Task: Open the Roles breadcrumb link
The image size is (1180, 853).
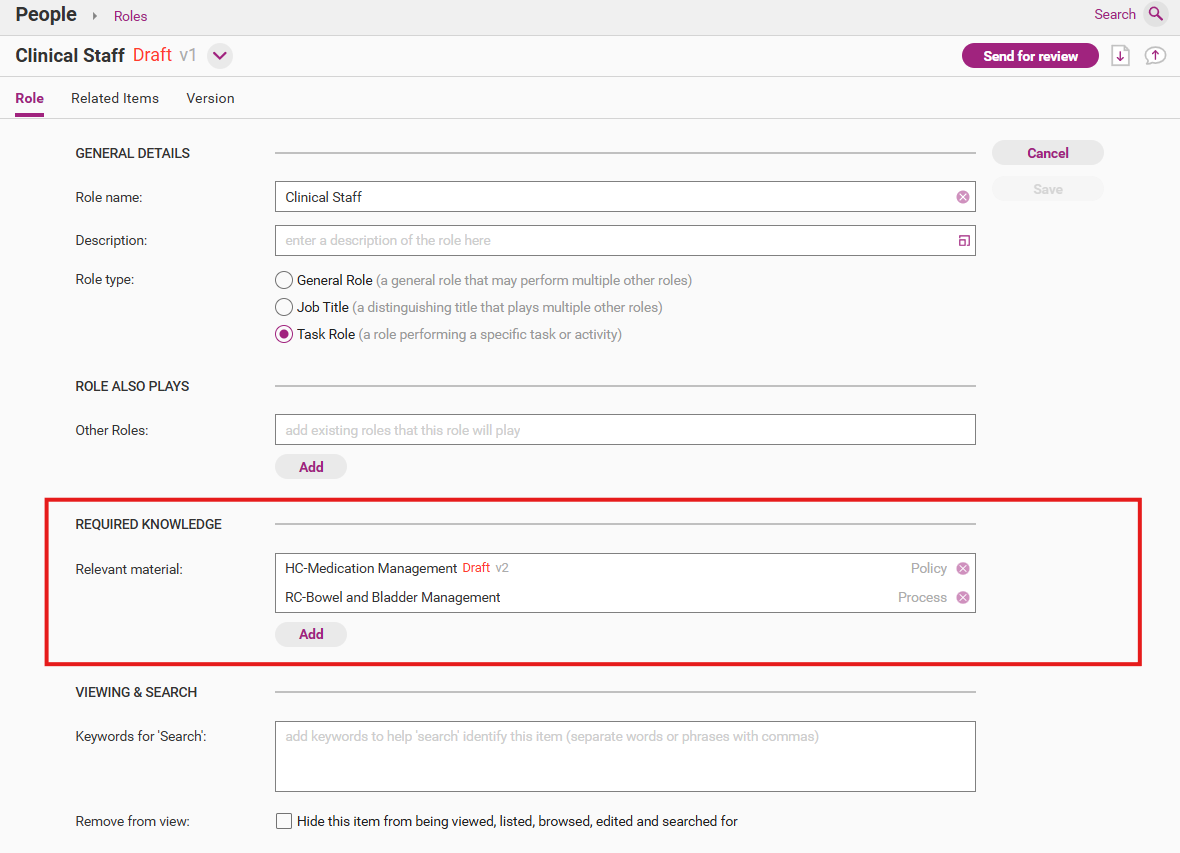Action: (x=130, y=16)
